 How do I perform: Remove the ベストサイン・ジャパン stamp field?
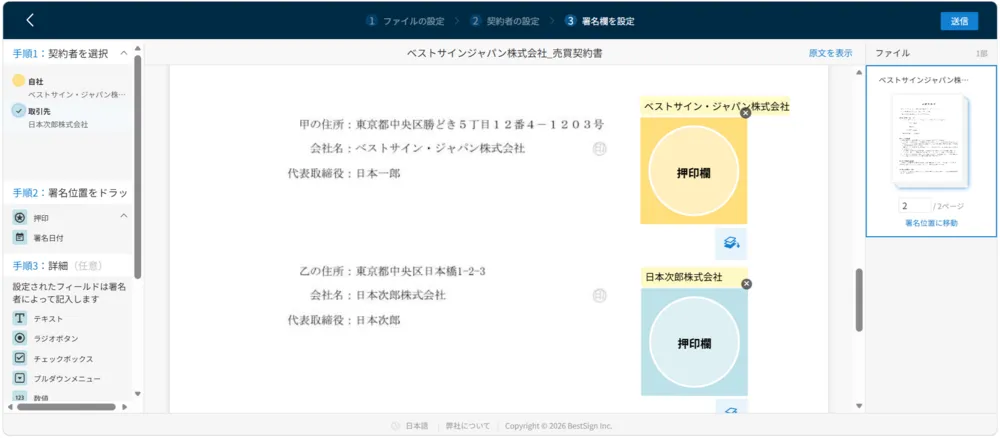[x=746, y=113]
